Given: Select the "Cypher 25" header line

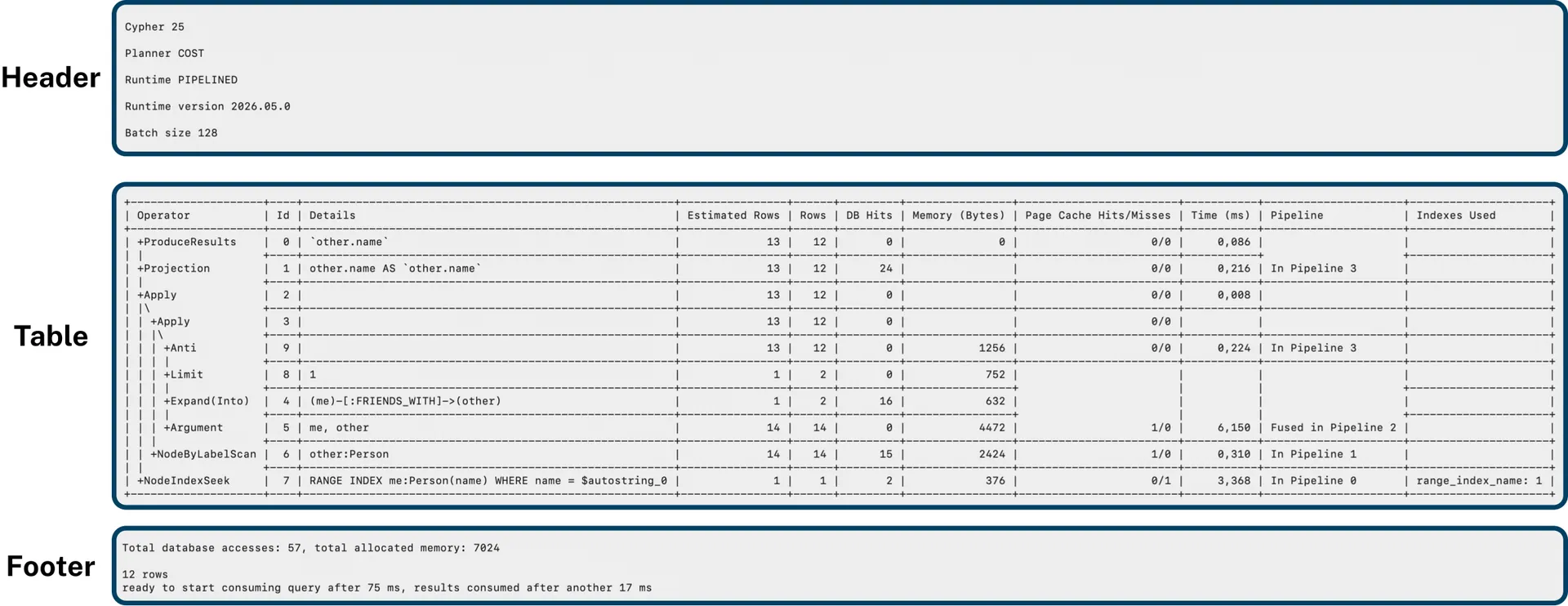Looking at the screenshot, I should pos(154,27).
